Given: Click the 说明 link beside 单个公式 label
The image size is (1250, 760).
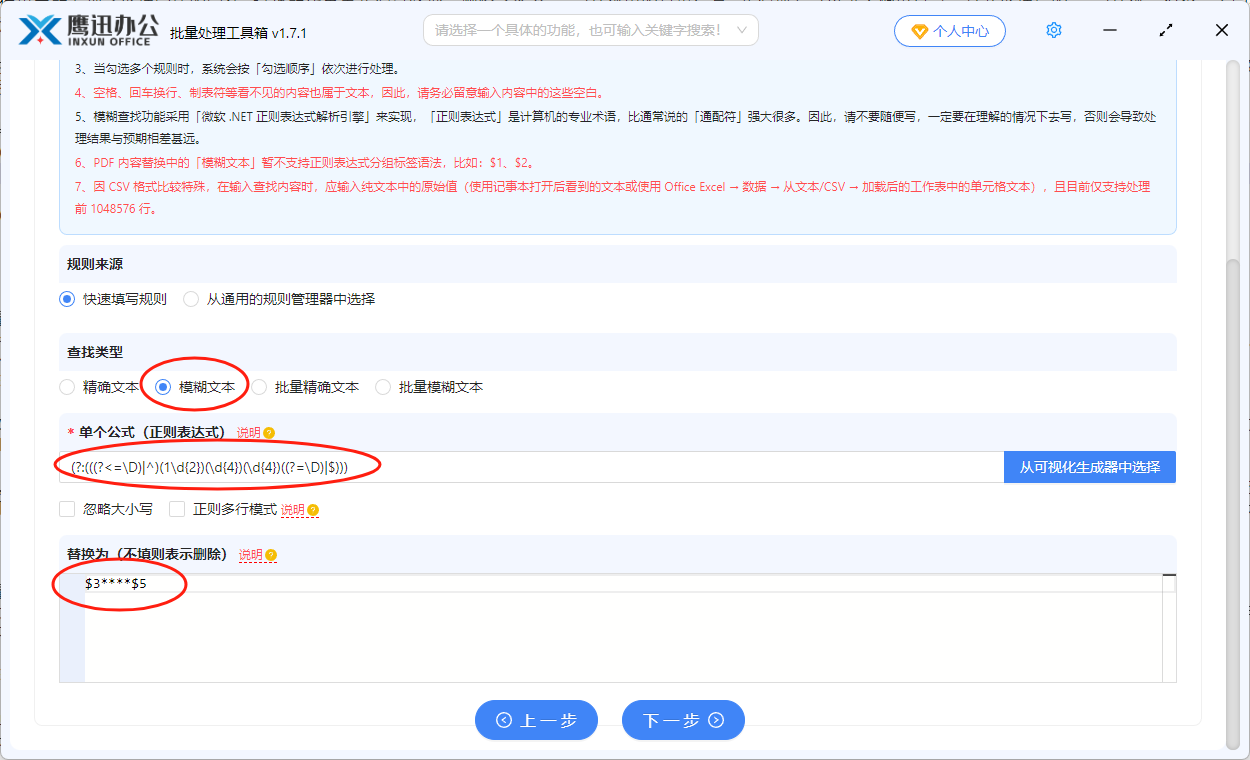Looking at the screenshot, I should 248,433.
